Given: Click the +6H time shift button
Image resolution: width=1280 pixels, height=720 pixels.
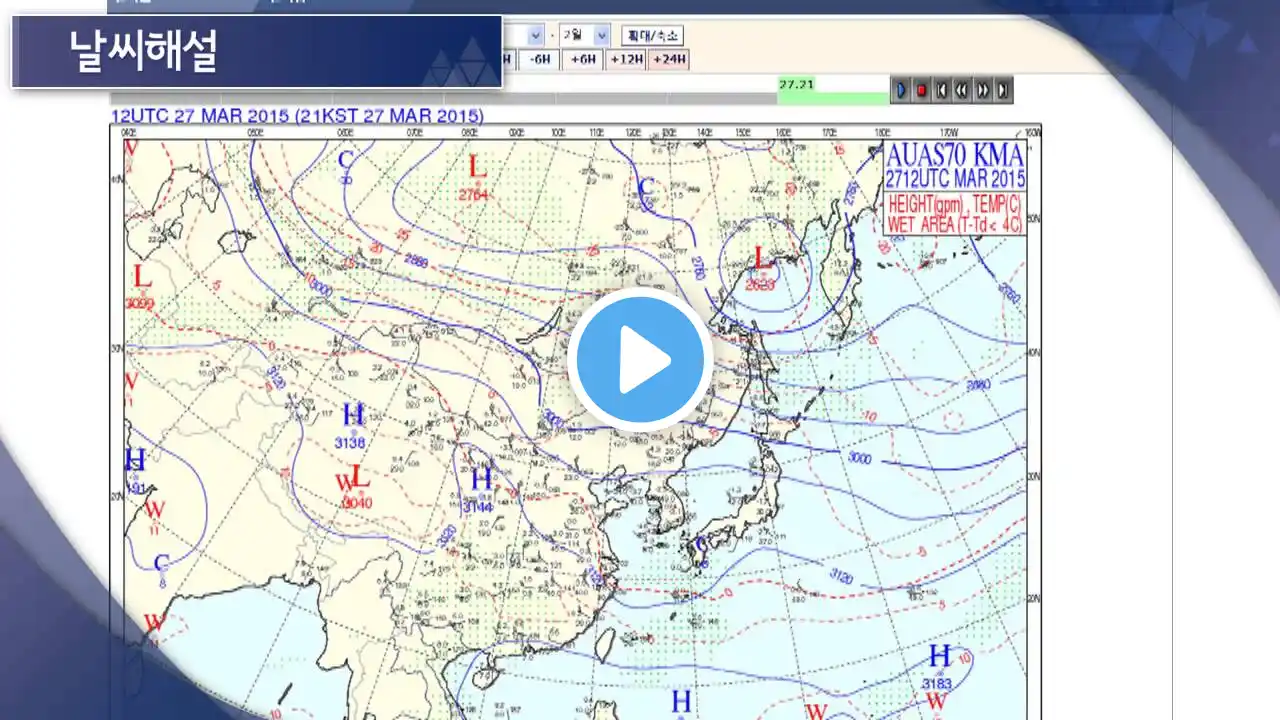Looking at the screenshot, I should point(584,59).
